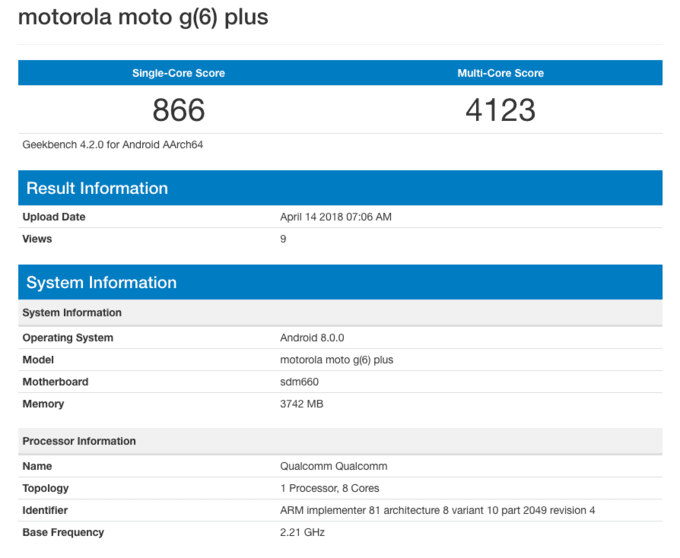Viewport: 680px width, 558px height.
Task: Click the Views count value 9
Action: tap(283, 239)
